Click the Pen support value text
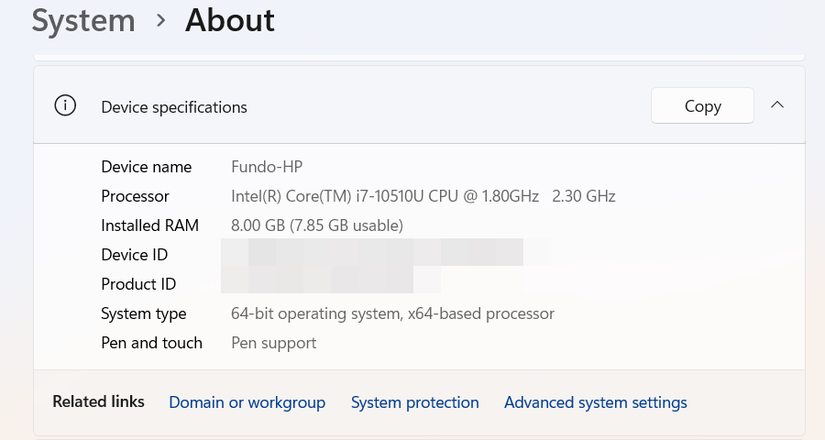 pos(274,343)
